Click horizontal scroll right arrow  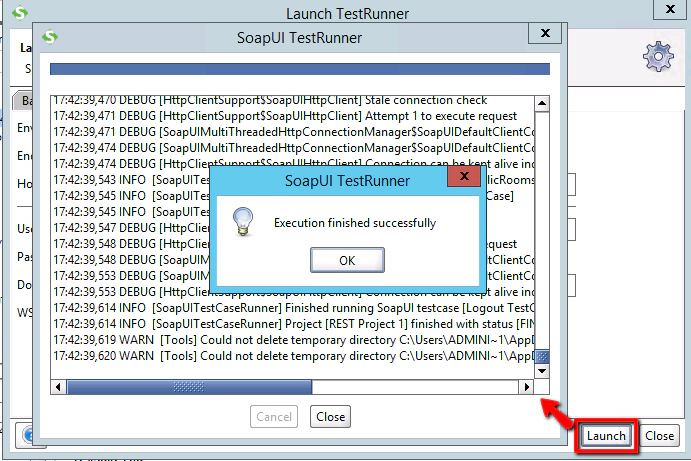pyautogui.click(x=527, y=387)
